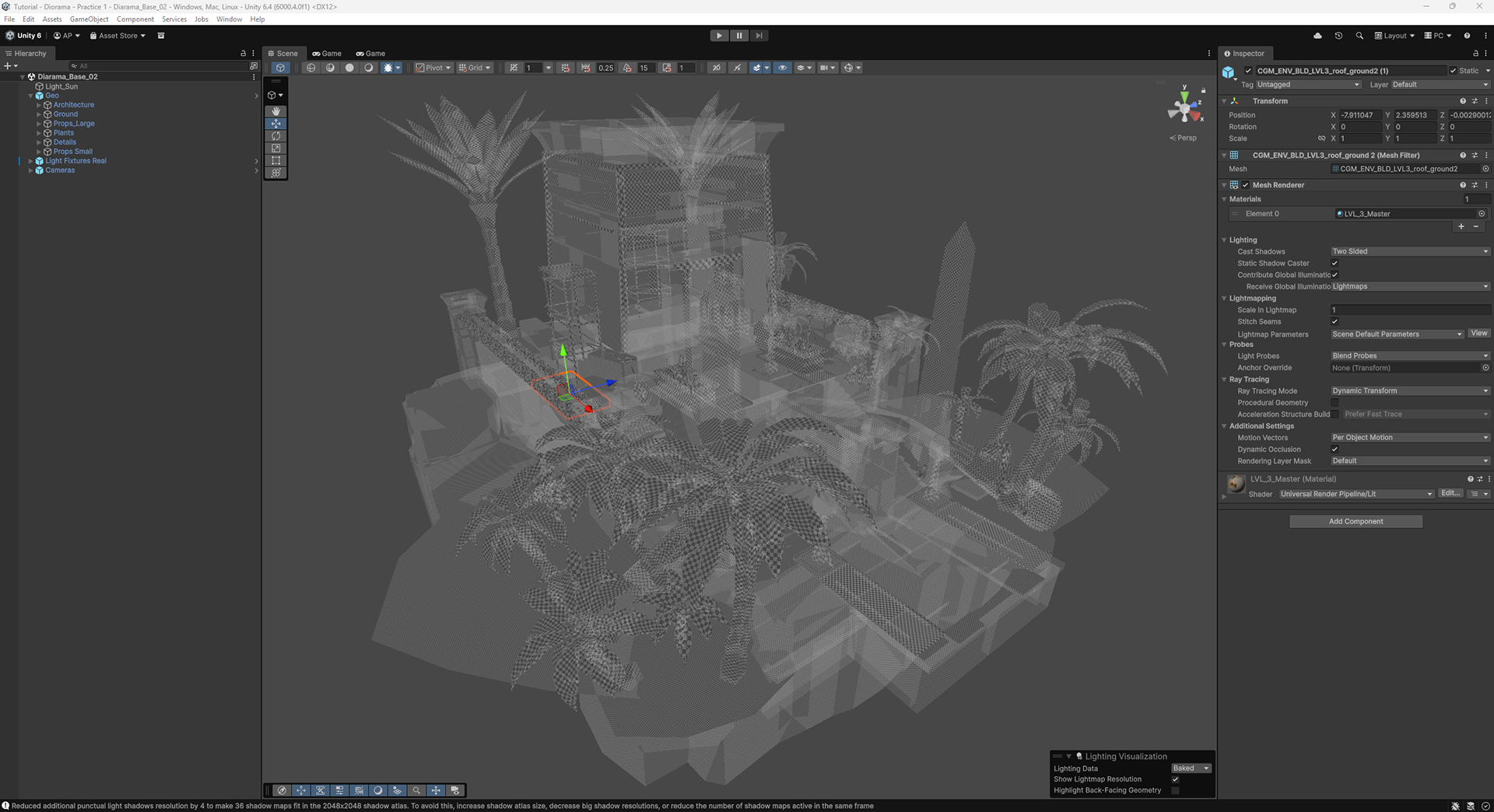
Task: Open the Lighting Data Baked dropdown
Action: coord(1191,768)
